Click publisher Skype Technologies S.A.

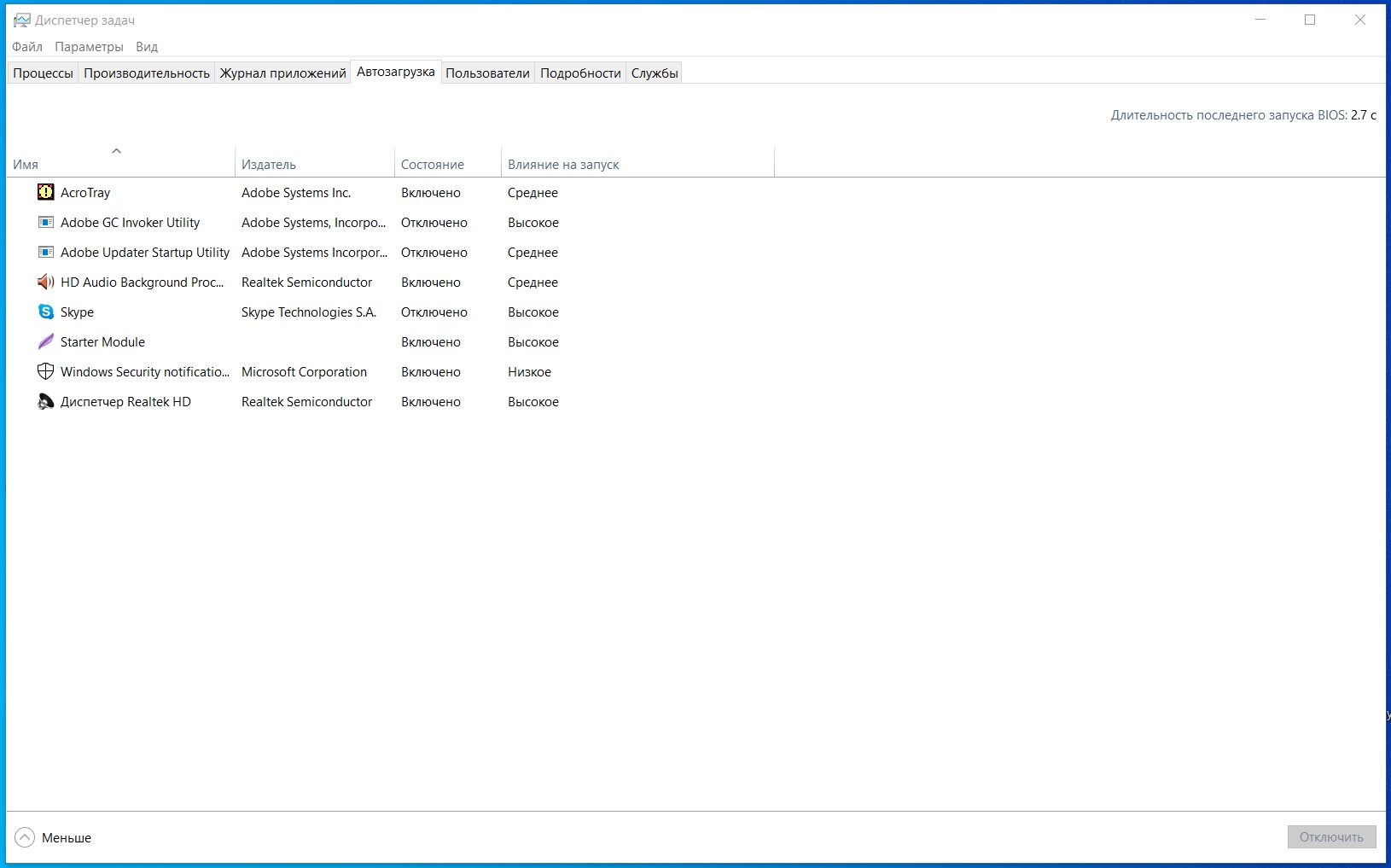(309, 312)
